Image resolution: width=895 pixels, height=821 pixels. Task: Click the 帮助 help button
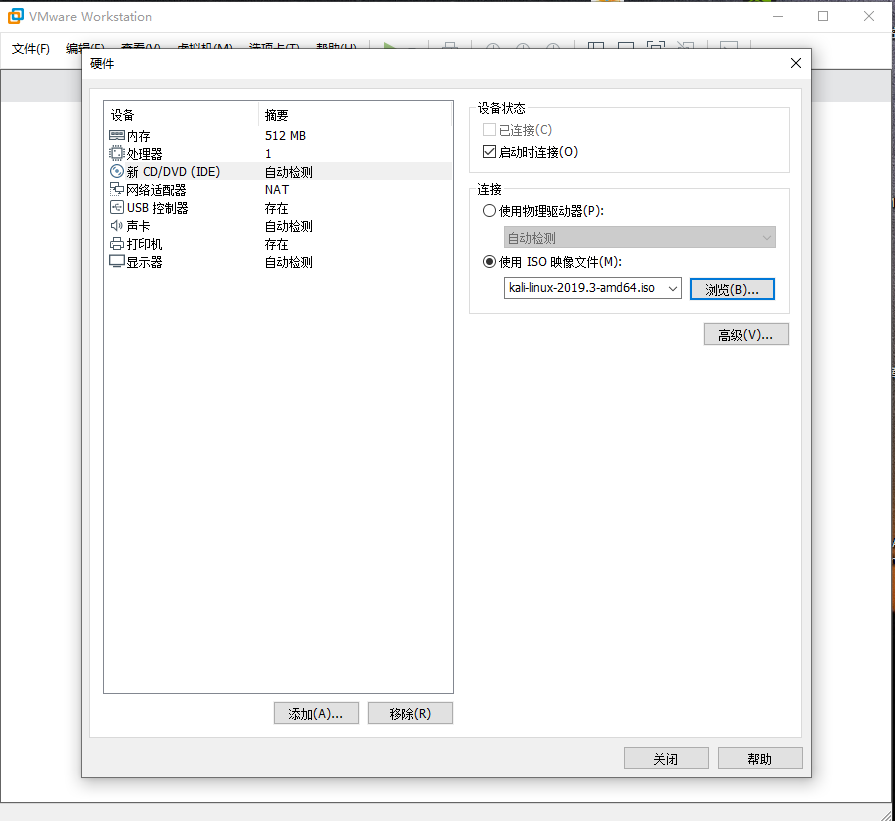(760, 758)
